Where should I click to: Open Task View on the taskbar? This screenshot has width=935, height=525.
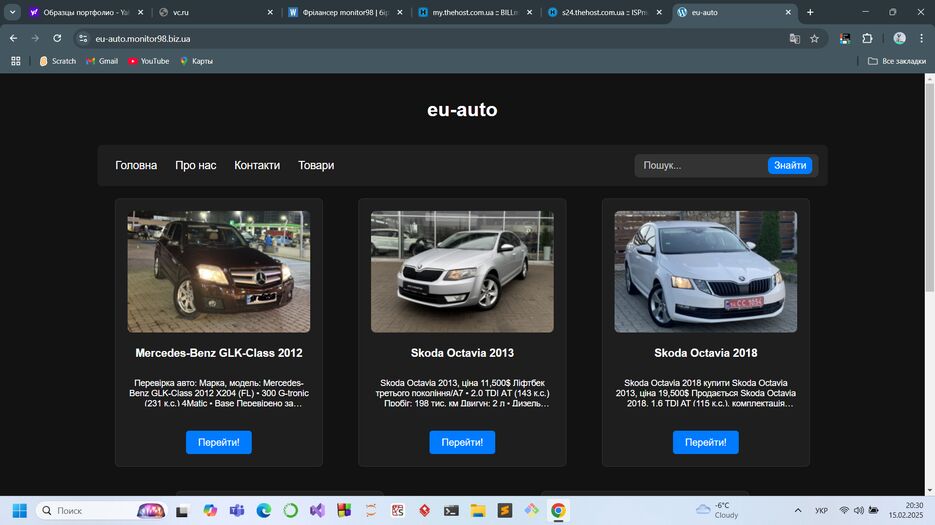click(182, 511)
